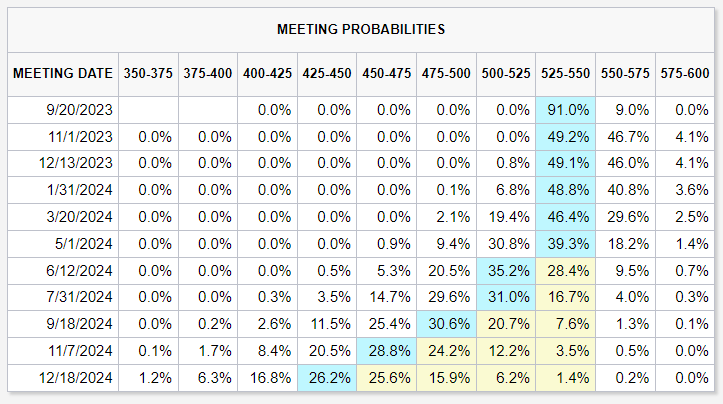Select the 1/31/2024 meeting date
The image size is (723, 404).
[62, 191]
